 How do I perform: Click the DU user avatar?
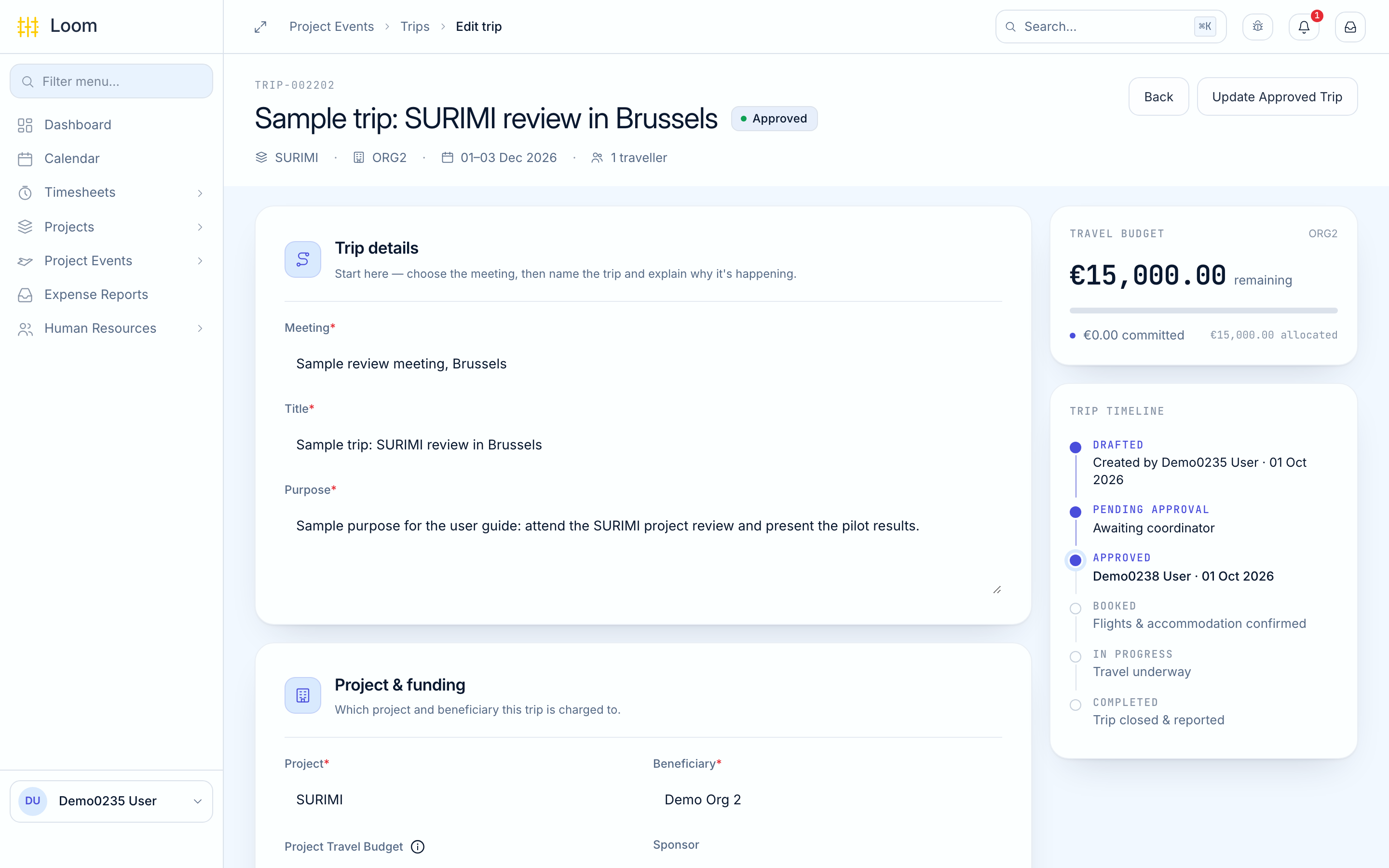pyautogui.click(x=33, y=801)
